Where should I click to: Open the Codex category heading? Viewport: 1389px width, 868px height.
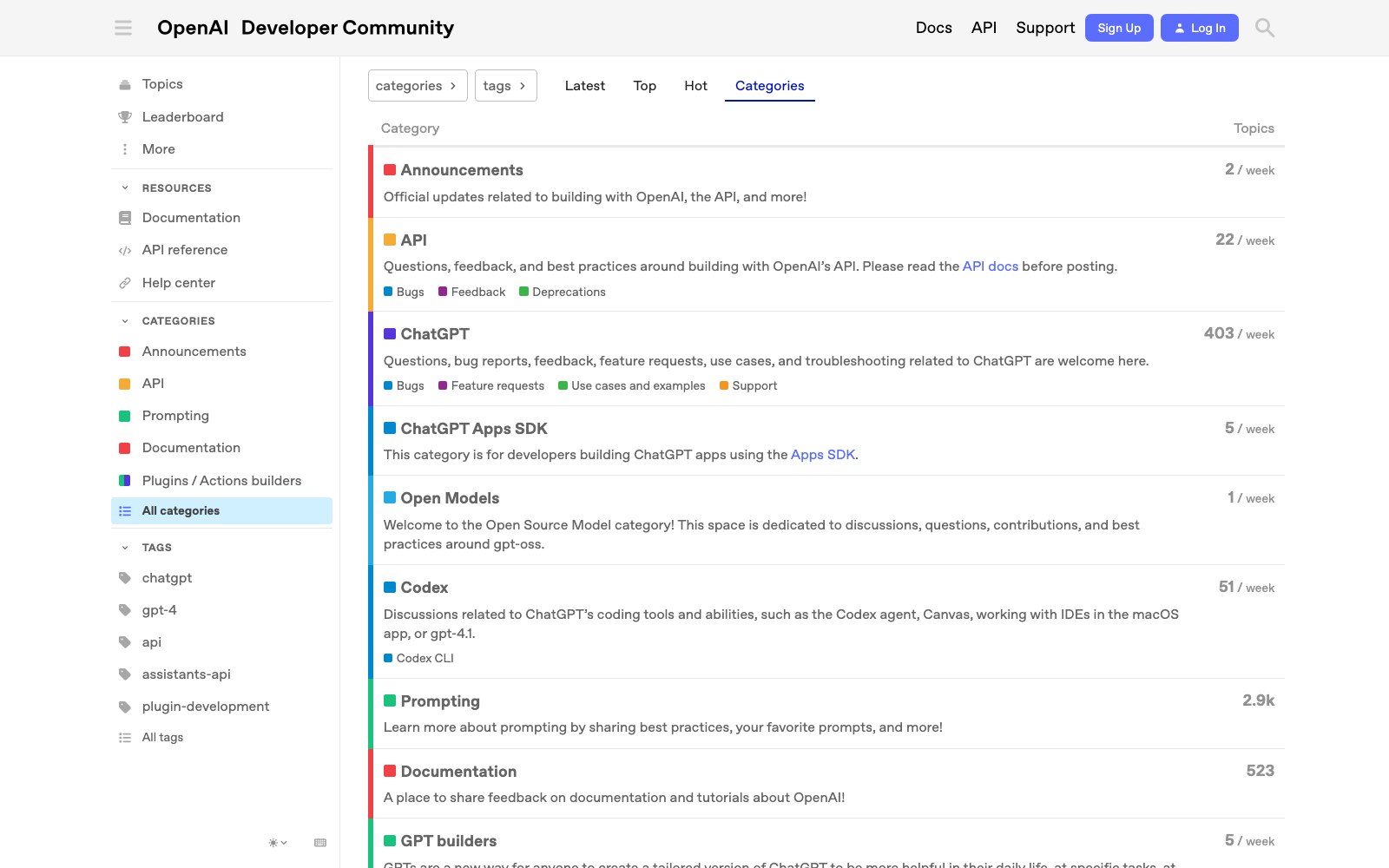pyautogui.click(x=425, y=588)
